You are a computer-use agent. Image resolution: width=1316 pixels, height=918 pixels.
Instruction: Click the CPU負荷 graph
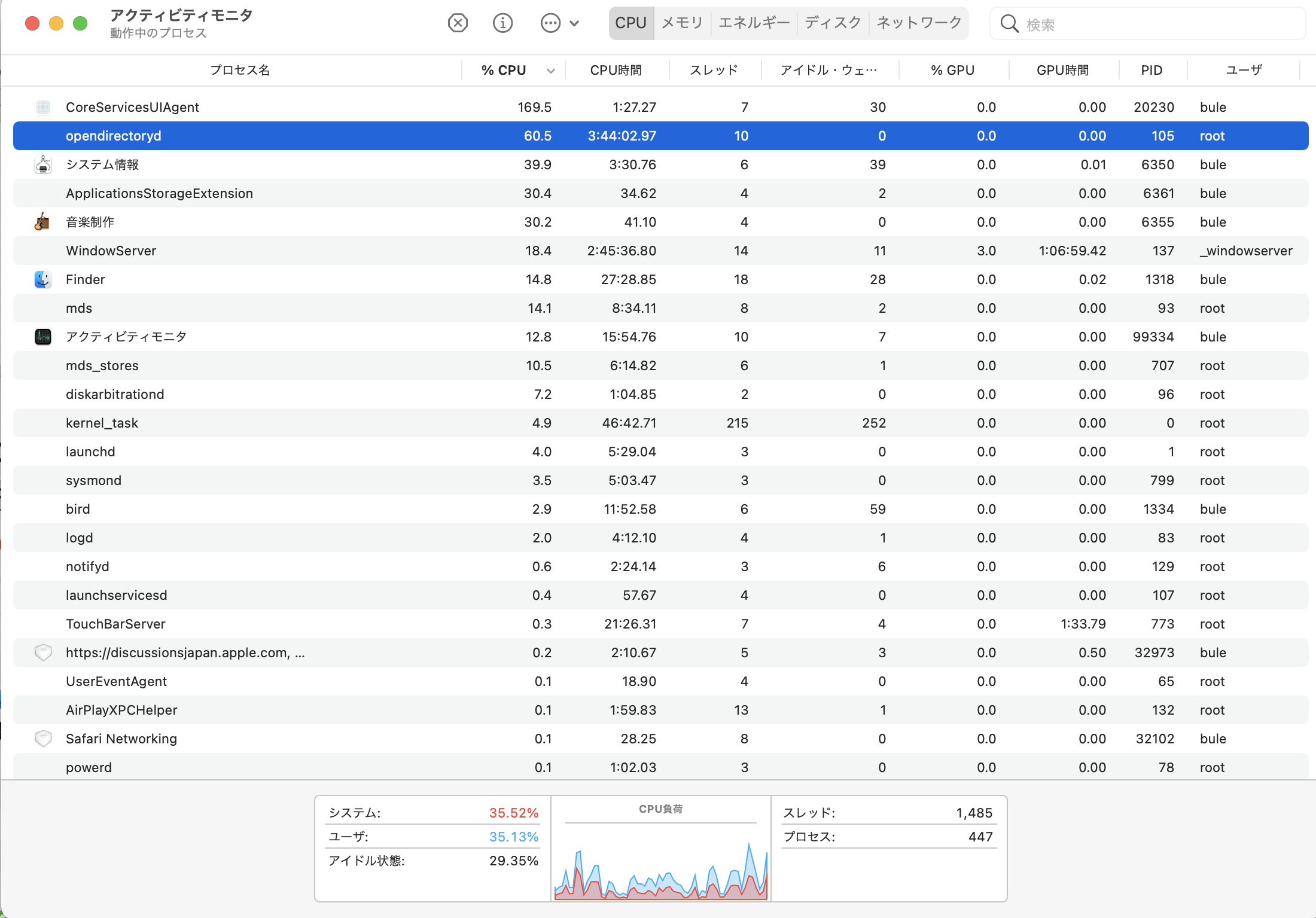coord(660,864)
